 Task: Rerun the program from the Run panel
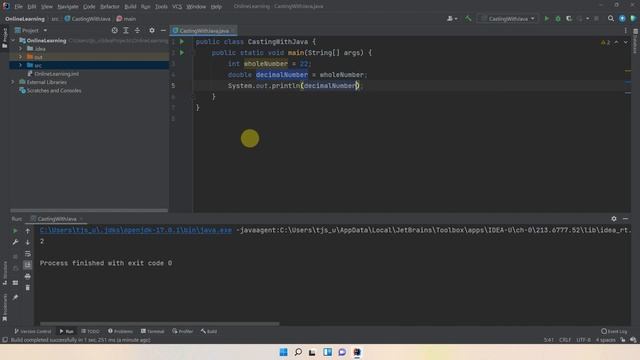[x=16, y=231]
